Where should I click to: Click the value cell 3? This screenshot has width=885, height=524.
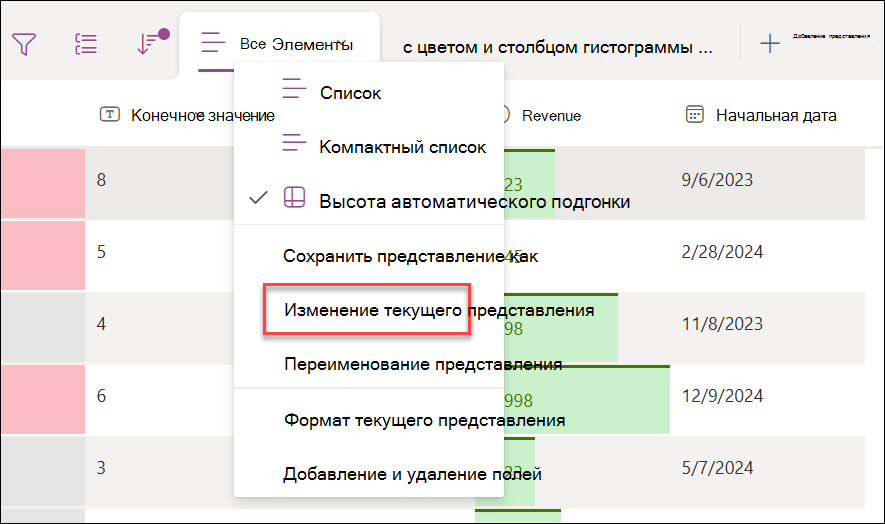[x=101, y=468]
